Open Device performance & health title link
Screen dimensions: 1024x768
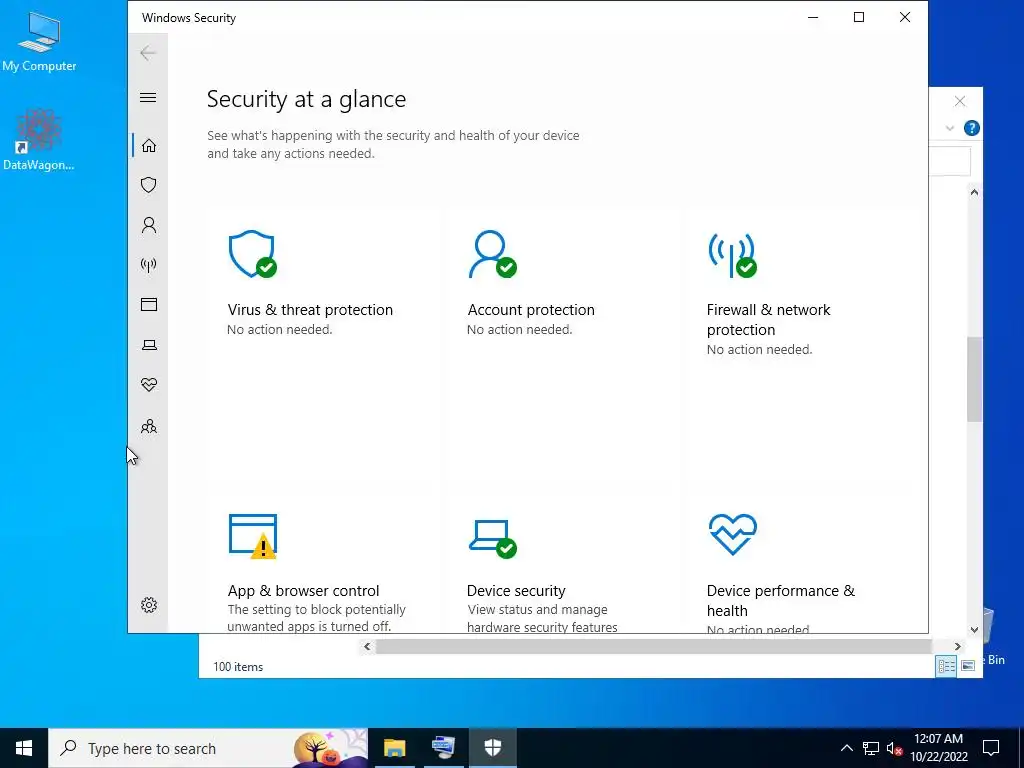coord(780,600)
